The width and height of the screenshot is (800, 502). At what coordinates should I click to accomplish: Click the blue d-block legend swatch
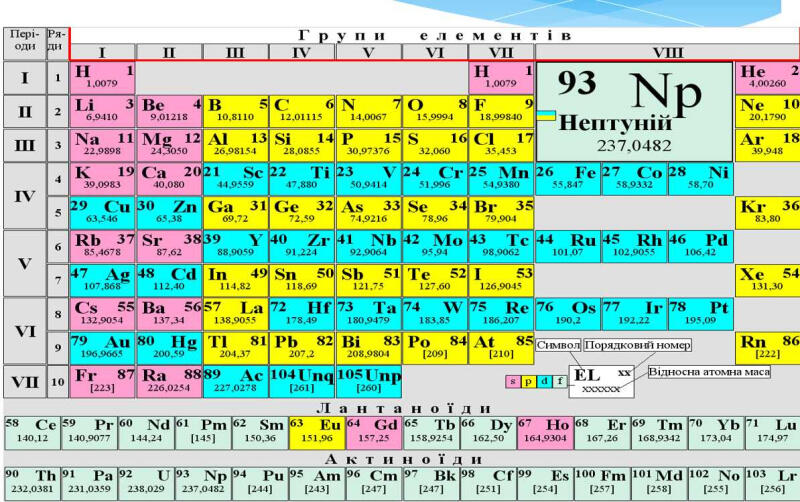[x=544, y=381]
